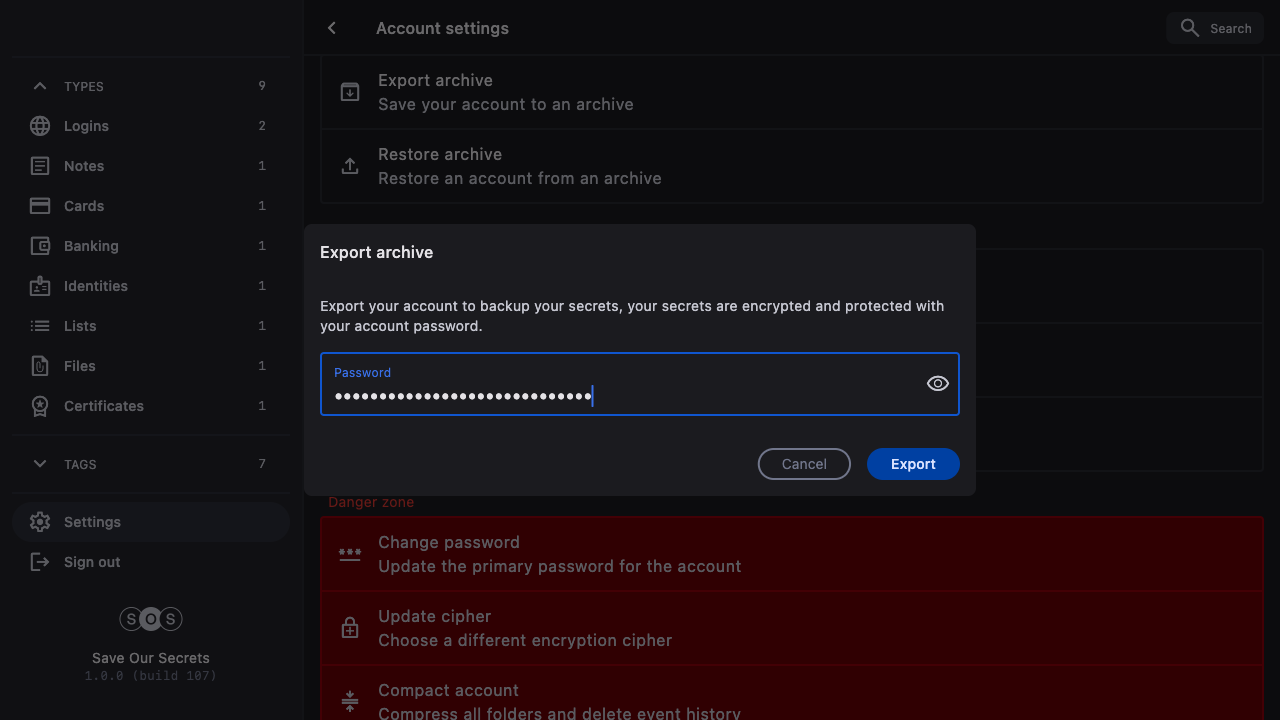Click the Cards credit card icon
Screen dimensions: 1280x720
pos(40,206)
